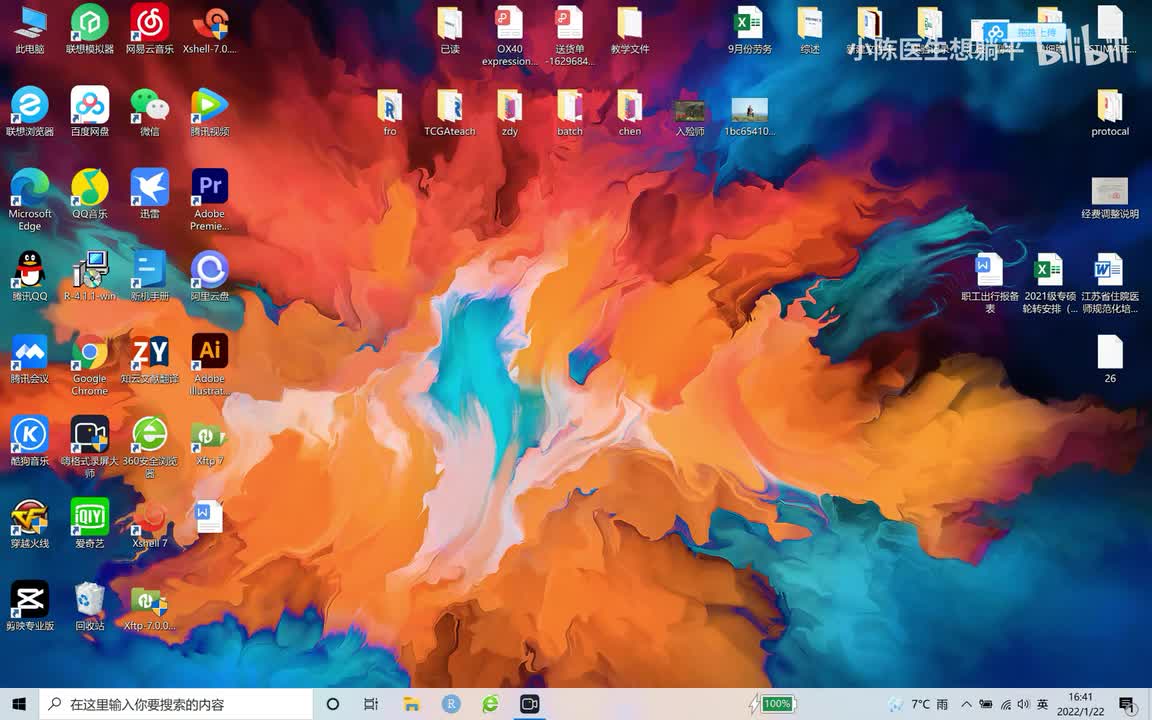Open 新机手册 desktop icon
The height and width of the screenshot is (720, 1152).
(150, 276)
